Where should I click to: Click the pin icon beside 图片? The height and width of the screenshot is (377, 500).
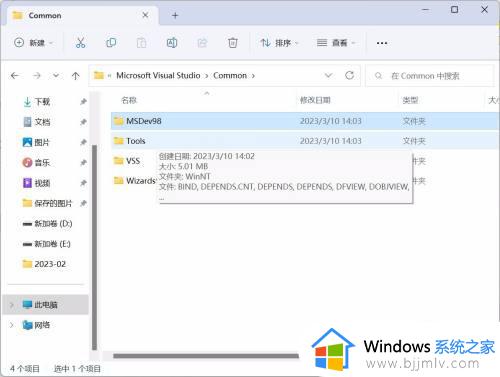tap(83, 142)
